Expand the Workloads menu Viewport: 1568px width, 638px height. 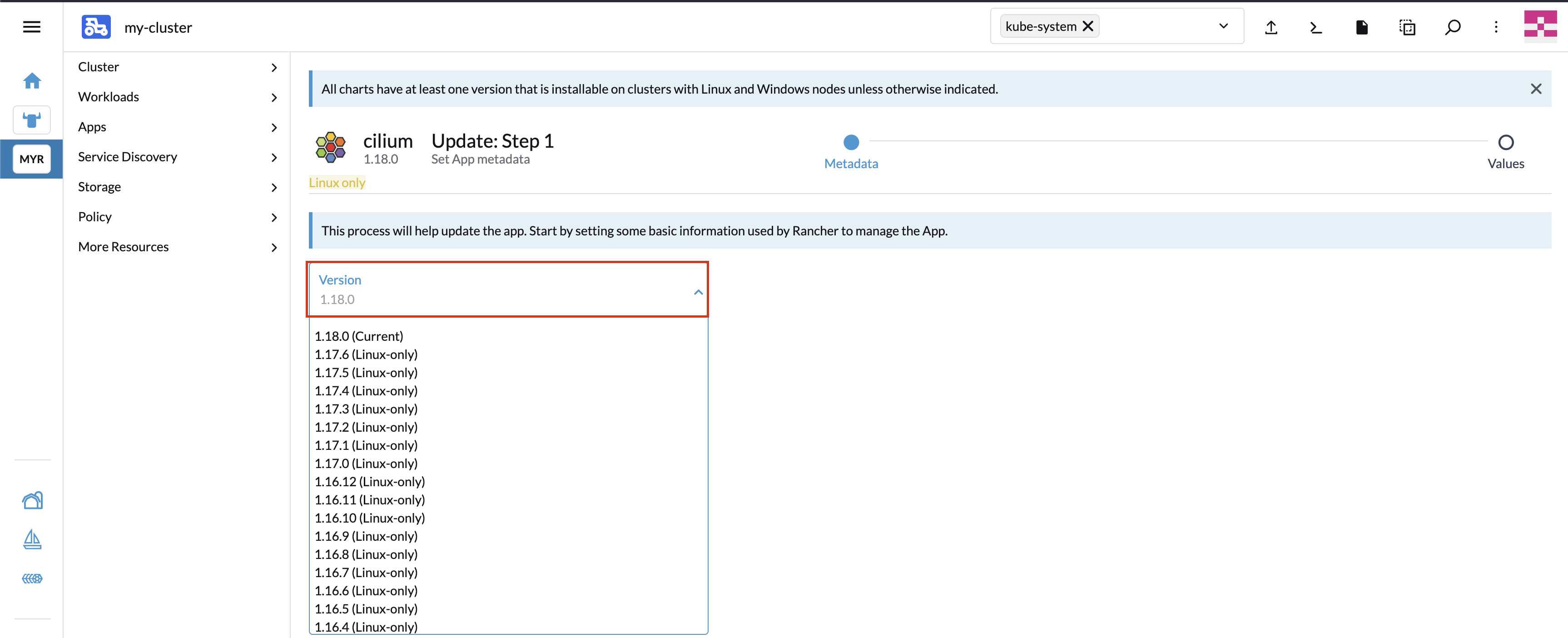pos(177,97)
